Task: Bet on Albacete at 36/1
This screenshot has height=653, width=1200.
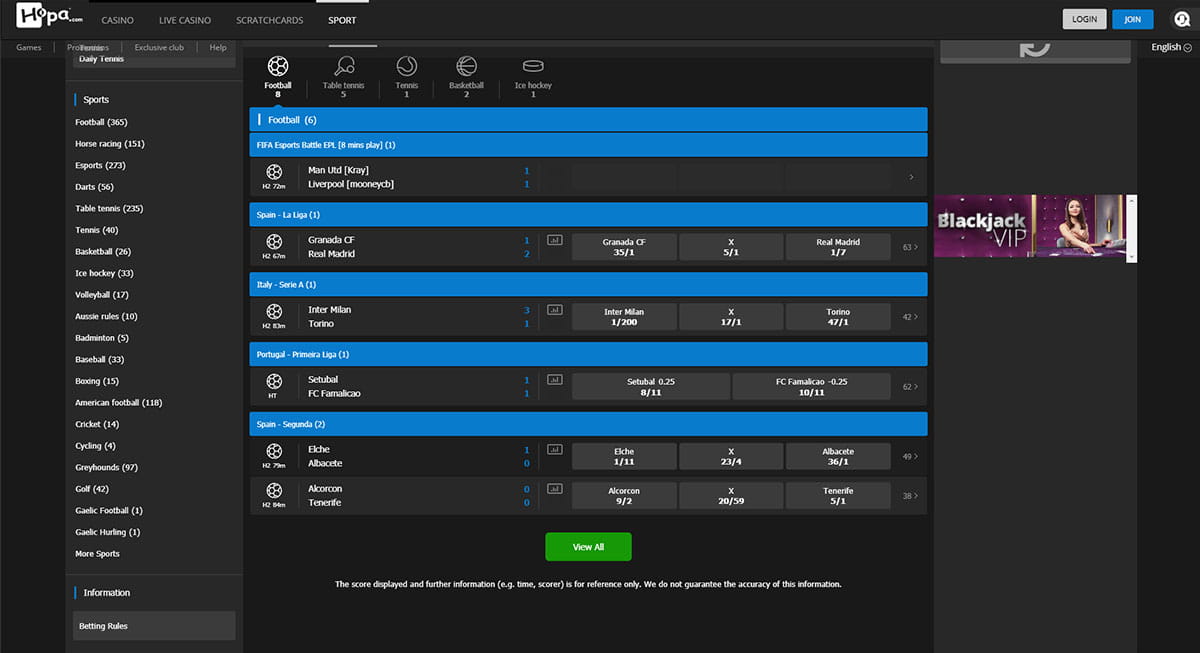Action: (x=838, y=457)
